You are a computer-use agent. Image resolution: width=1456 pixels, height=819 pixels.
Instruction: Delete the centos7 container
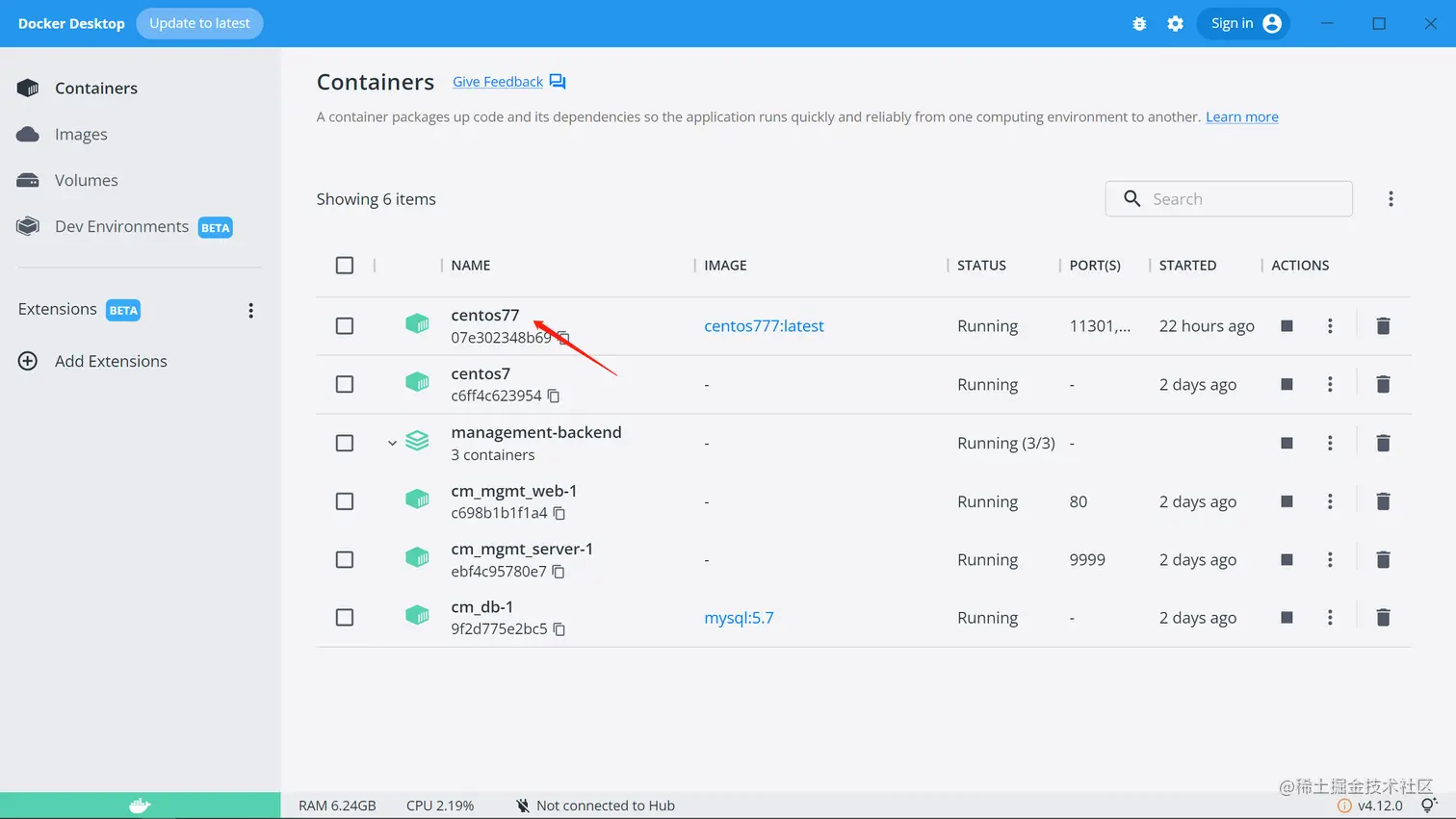pyautogui.click(x=1383, y=384)
